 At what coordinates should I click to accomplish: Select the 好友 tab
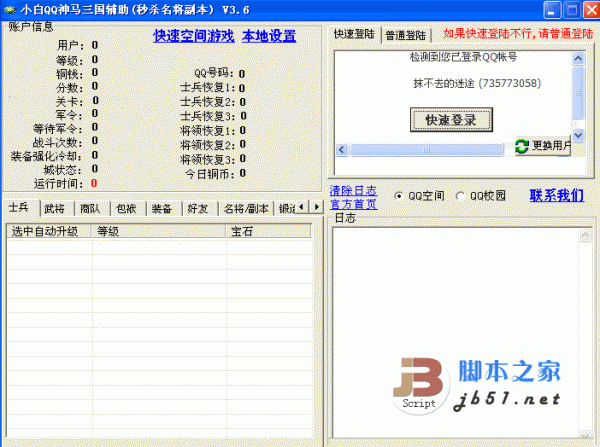tap(198, 209)
